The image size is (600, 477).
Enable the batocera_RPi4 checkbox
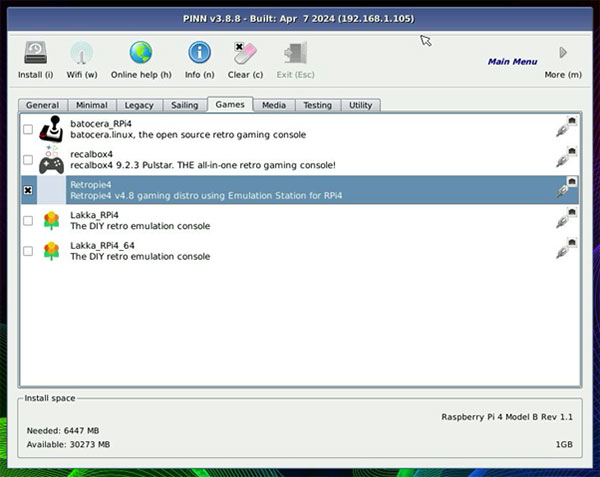click(28, 129)
